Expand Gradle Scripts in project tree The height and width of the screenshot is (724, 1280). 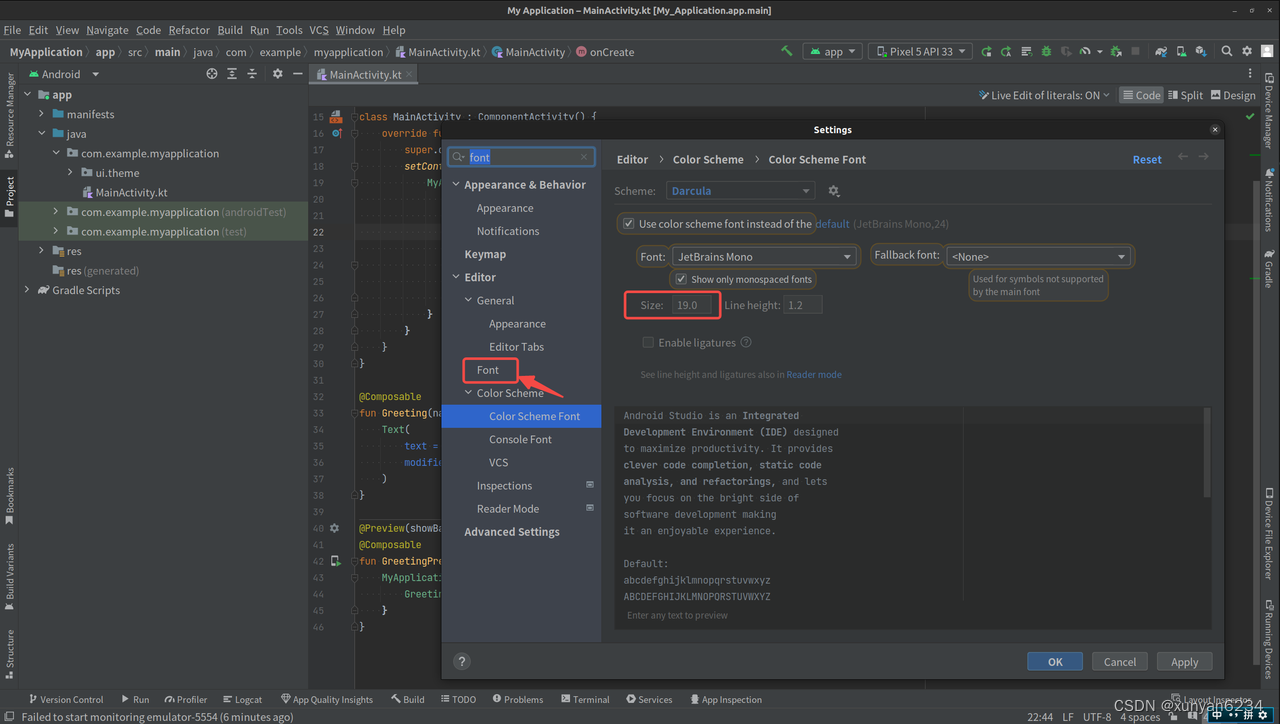point(27,290)
